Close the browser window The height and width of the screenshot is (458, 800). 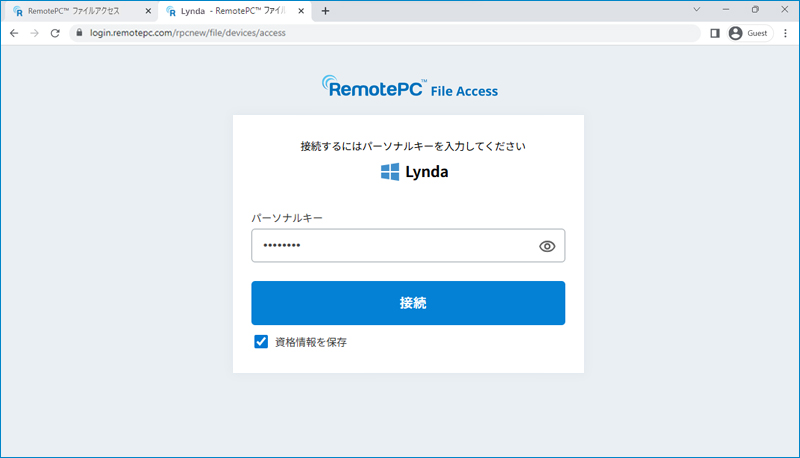tap(785, 10)
